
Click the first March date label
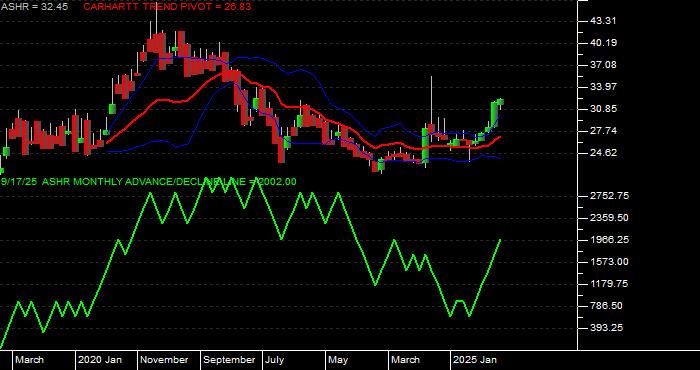[x=29, y=360]
